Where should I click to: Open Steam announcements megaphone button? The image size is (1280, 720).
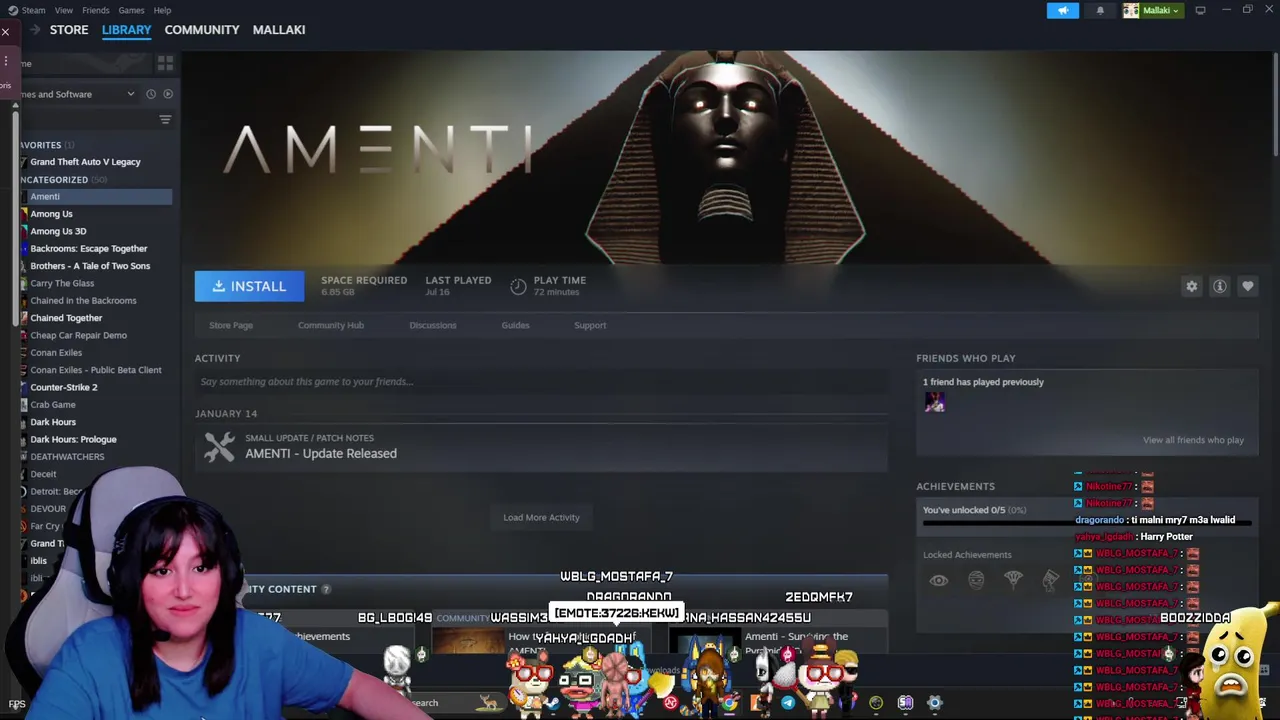click(x=1063, y=10)
